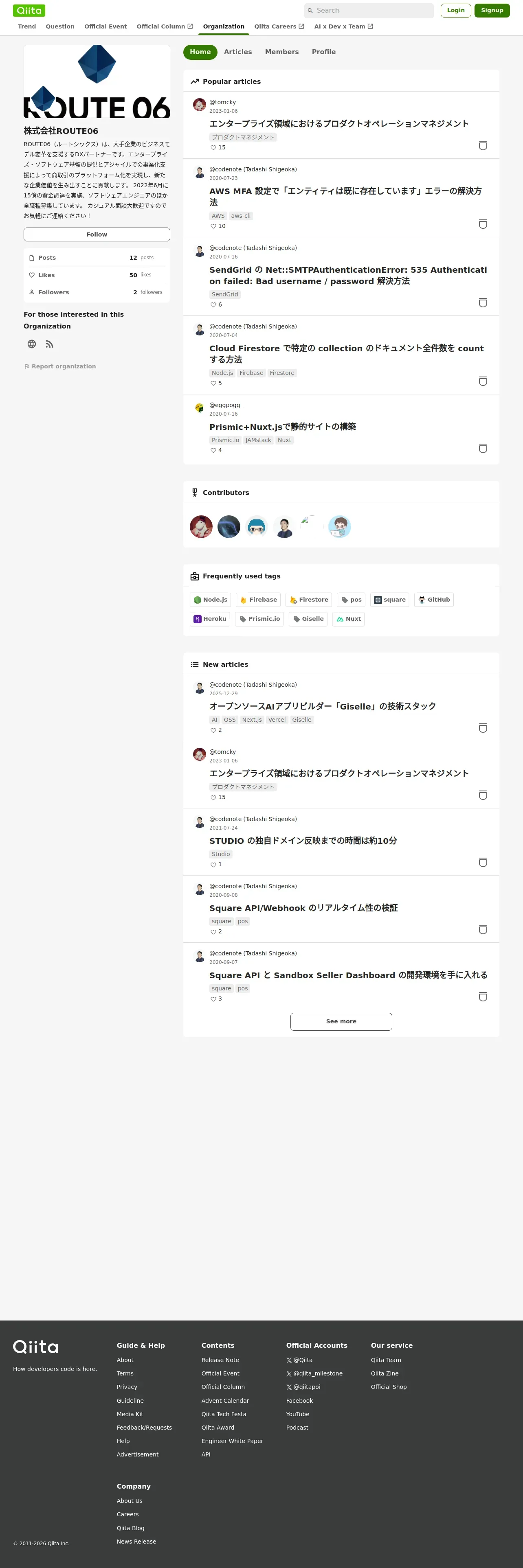
Task: Open the last contributor avatar with laptop
Action: point(340,526)
